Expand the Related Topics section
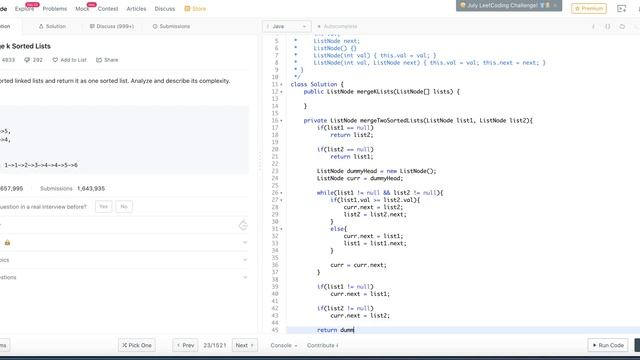The height and width of the screenshot is (360, 640). tap(245, 260)
